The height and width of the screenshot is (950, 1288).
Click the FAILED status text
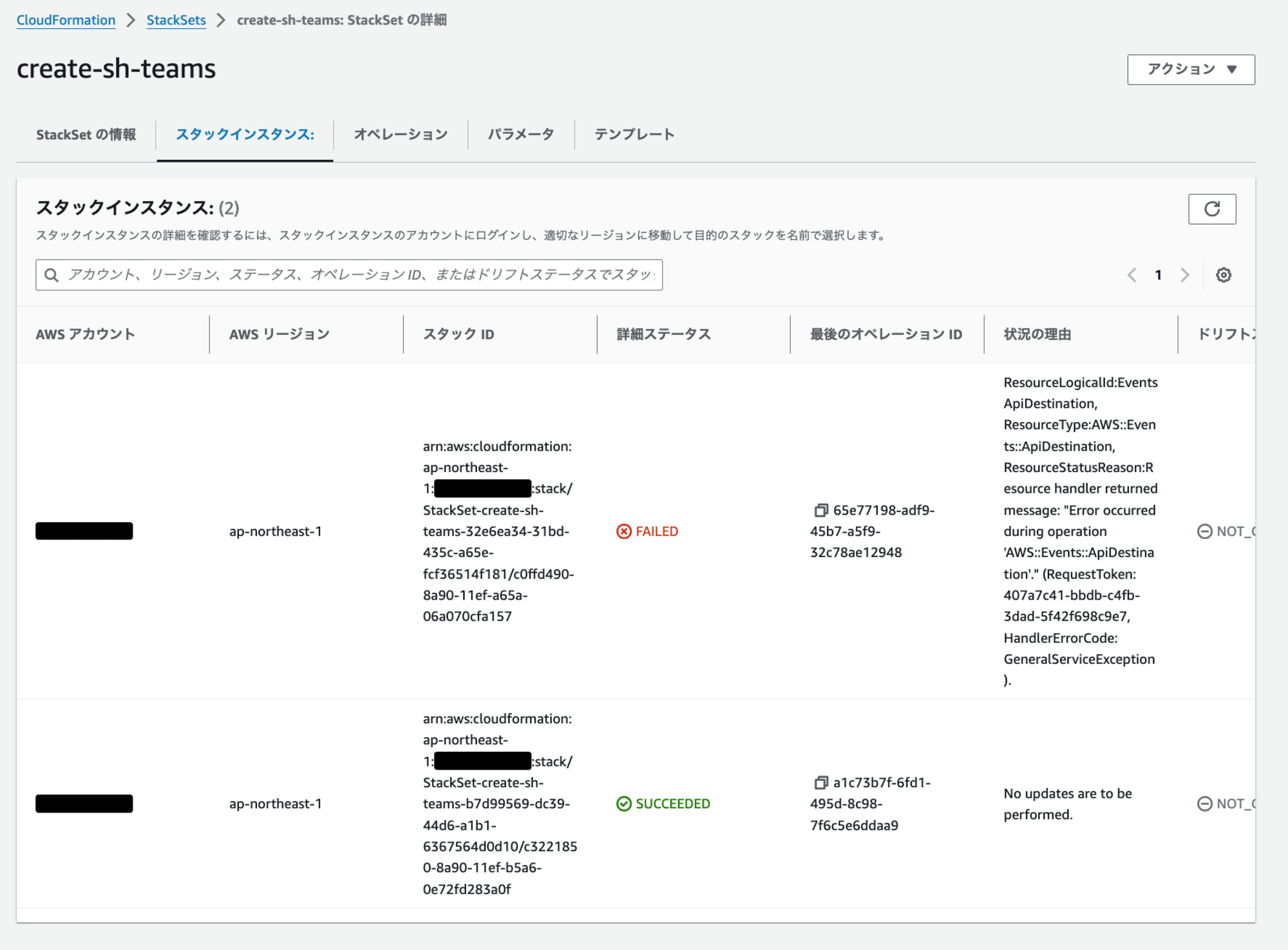coord(657,531)
